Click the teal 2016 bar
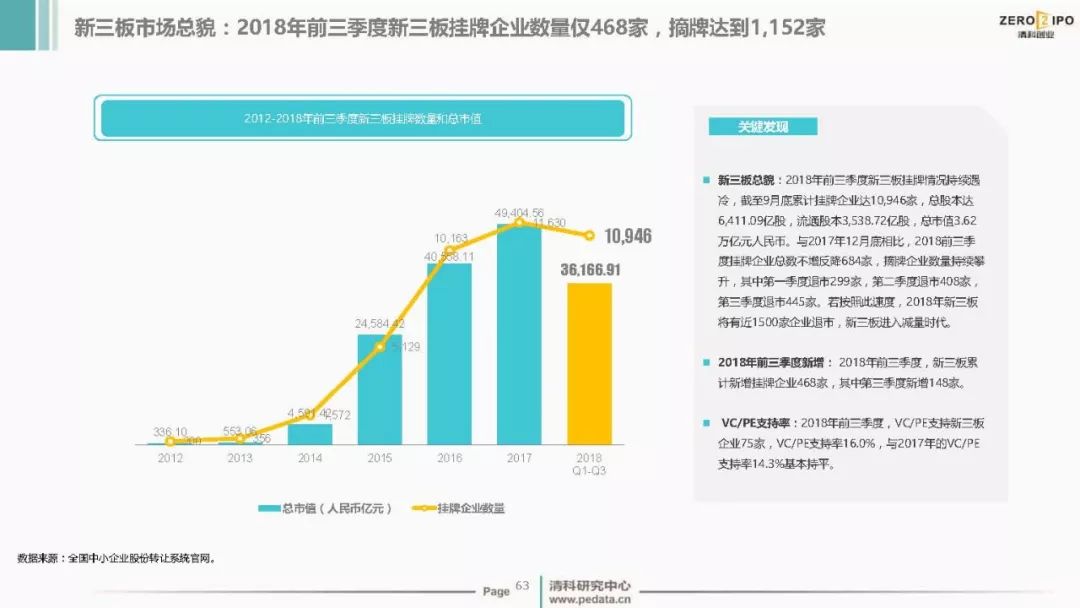 click(x=449, y=353)
